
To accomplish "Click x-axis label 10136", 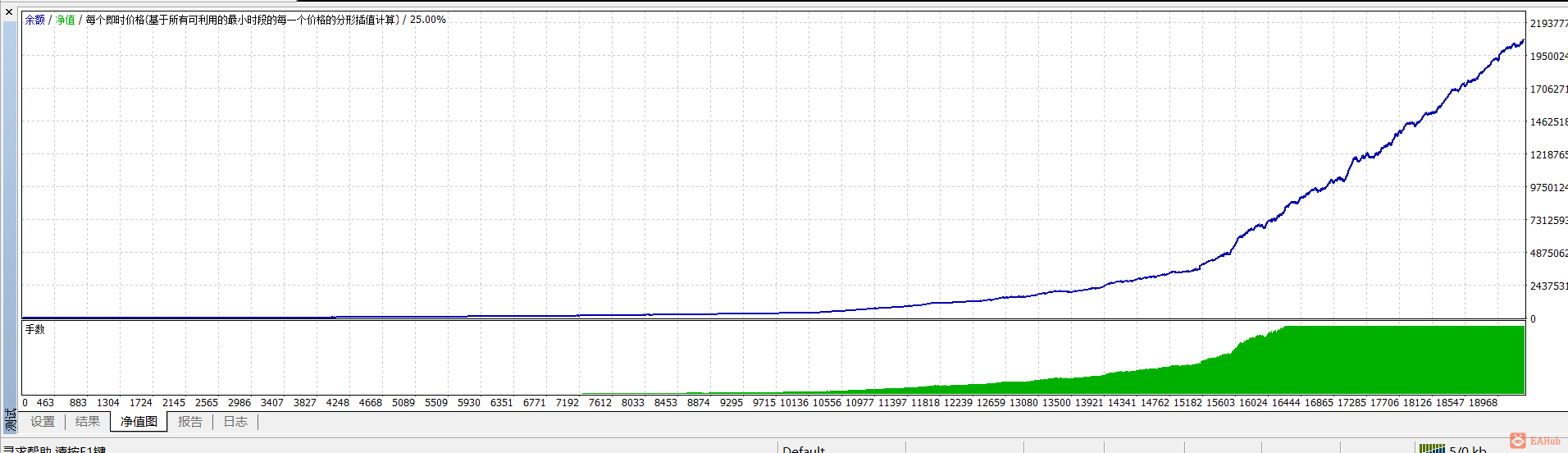I will tap(794, 403).
